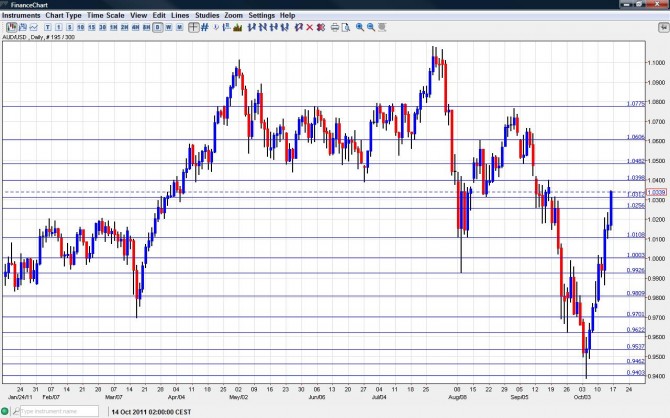Click the instrument search magnifier icon
This screenshot has width=670, height=418.
point(16,411)
